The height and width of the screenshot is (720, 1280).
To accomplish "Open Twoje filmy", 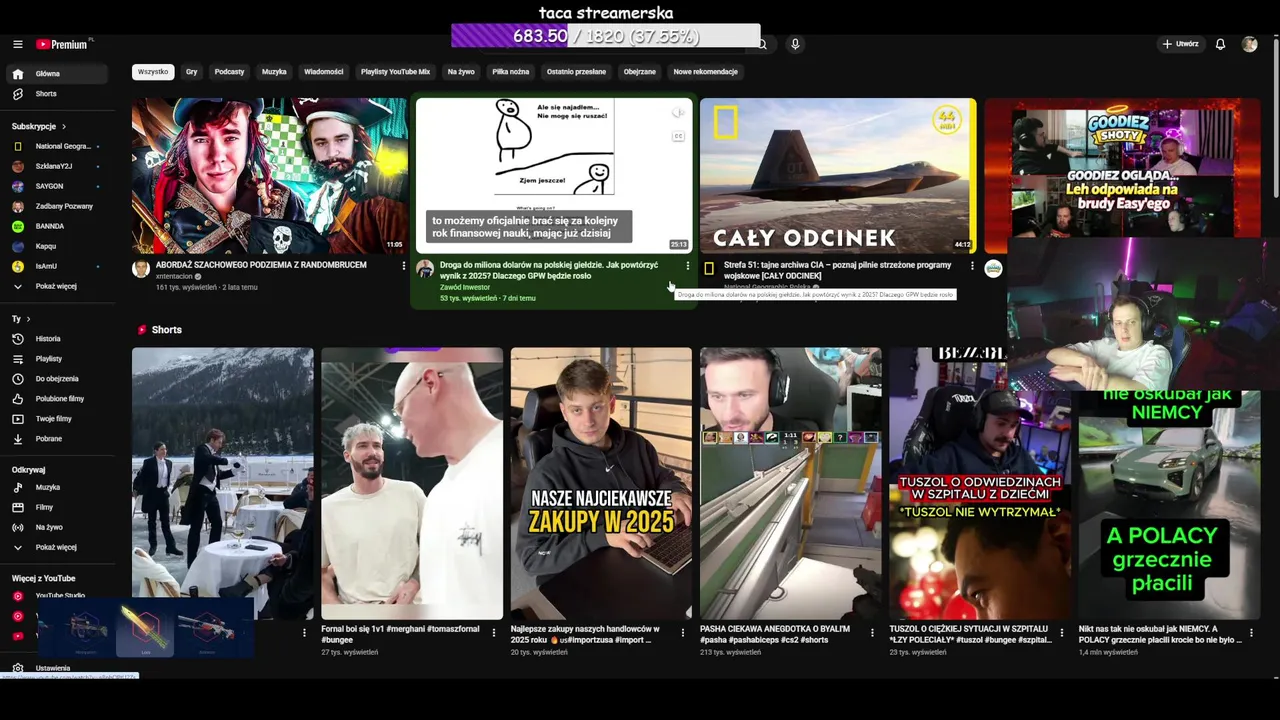I will tap(59, 419).
